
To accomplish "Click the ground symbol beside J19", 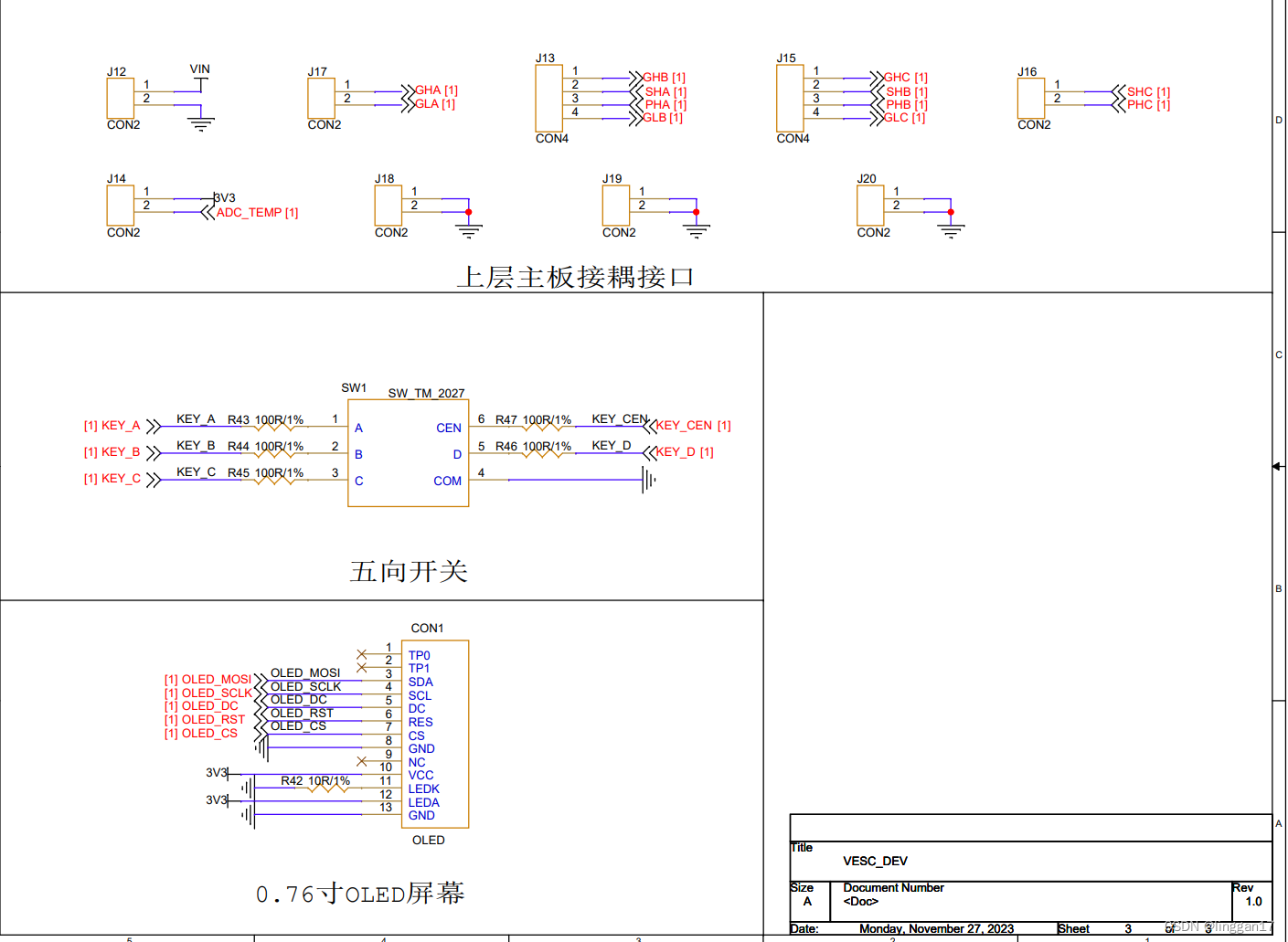I will point(697,231).
